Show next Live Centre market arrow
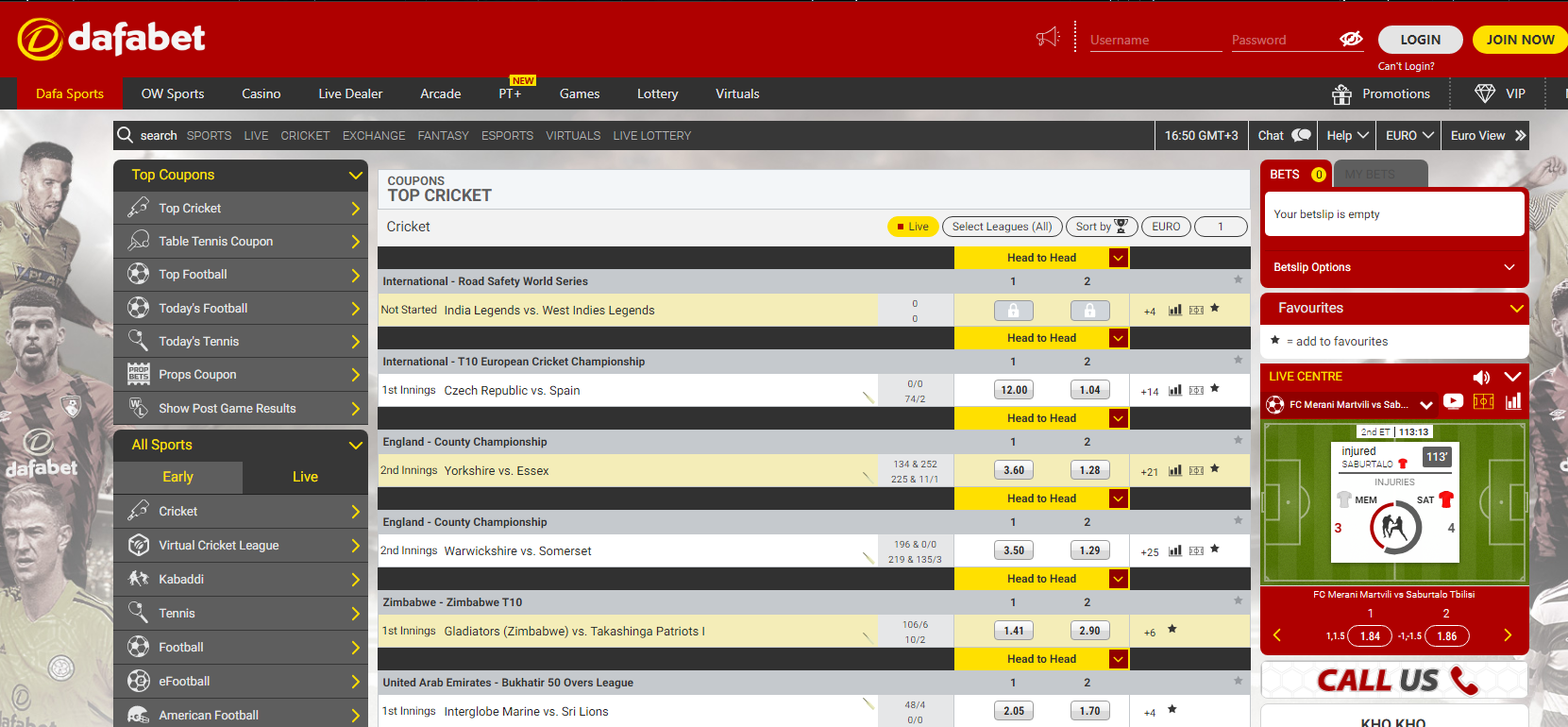The width and height of the screenshot is (1568, 727). (1508, 635)
